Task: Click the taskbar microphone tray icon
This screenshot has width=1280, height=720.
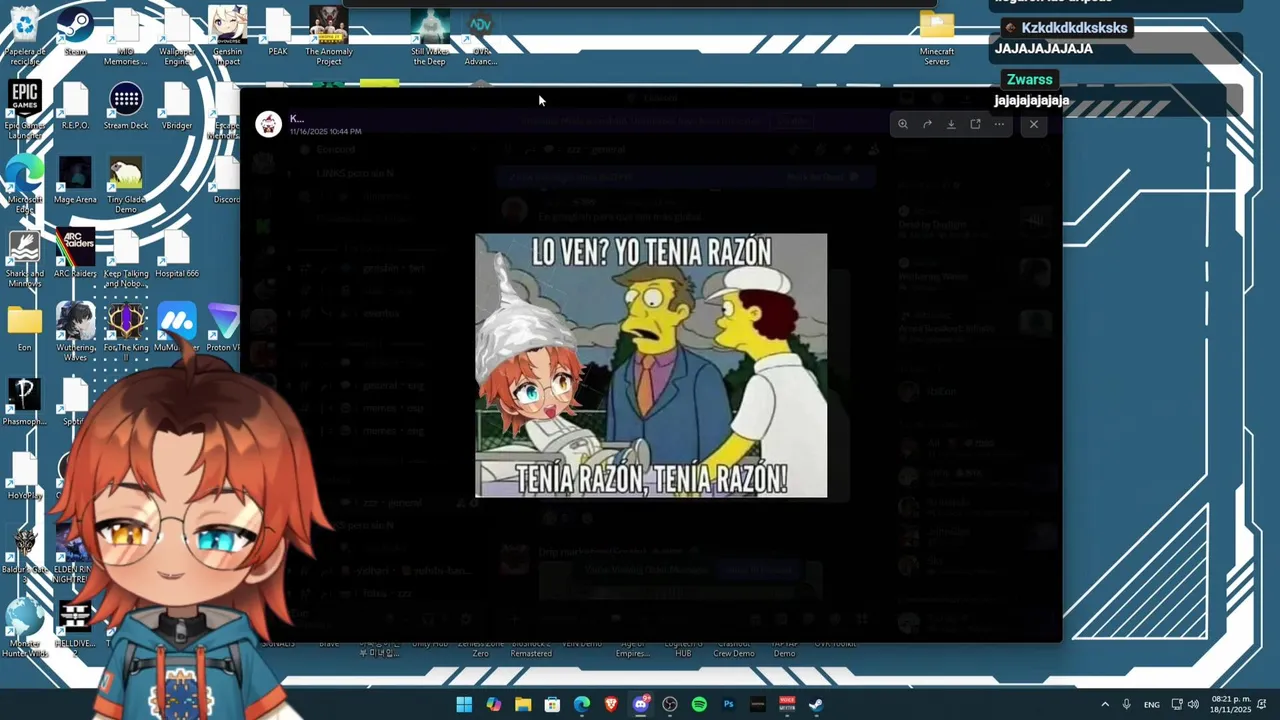Action: (1127, 704)
